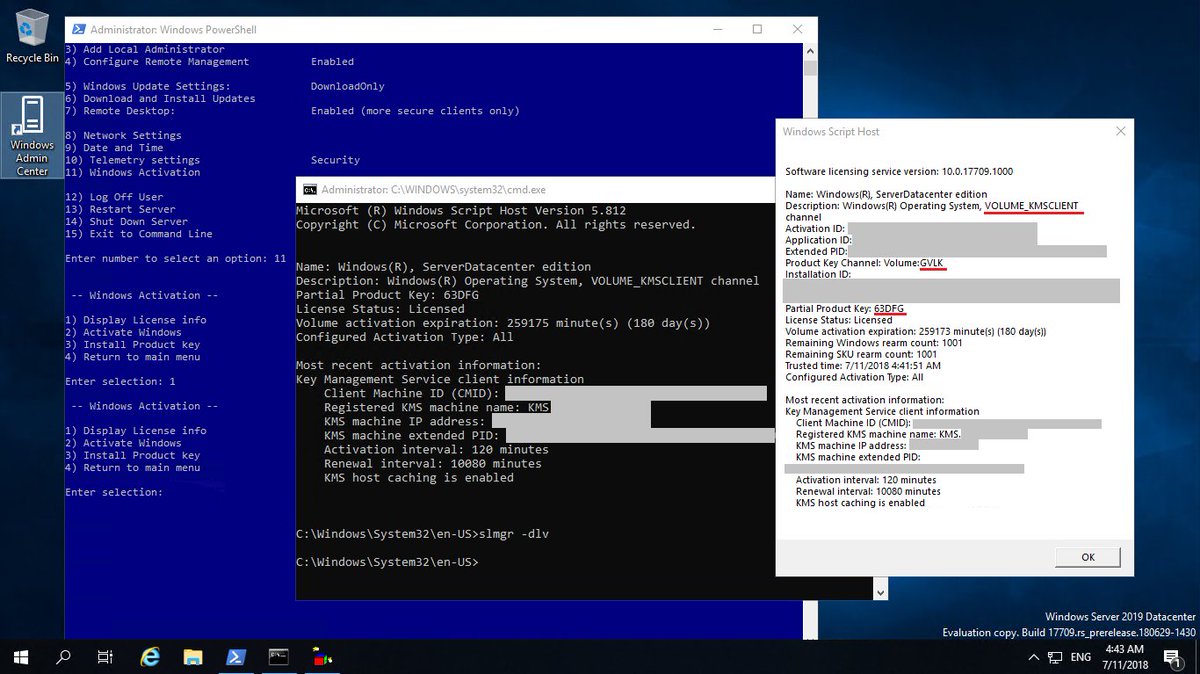Open the Recycle Bin on the desktop
This screenshot has height=674, width=1200.
pos(31,30)
